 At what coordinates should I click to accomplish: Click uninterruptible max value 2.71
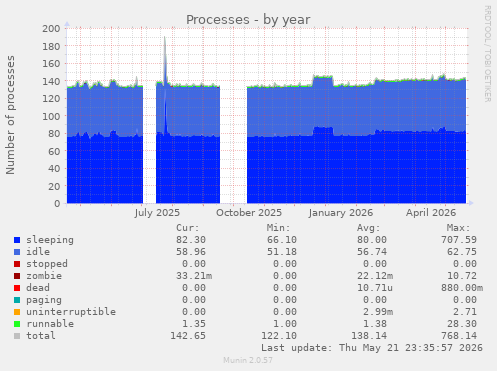tap(465, 312)
